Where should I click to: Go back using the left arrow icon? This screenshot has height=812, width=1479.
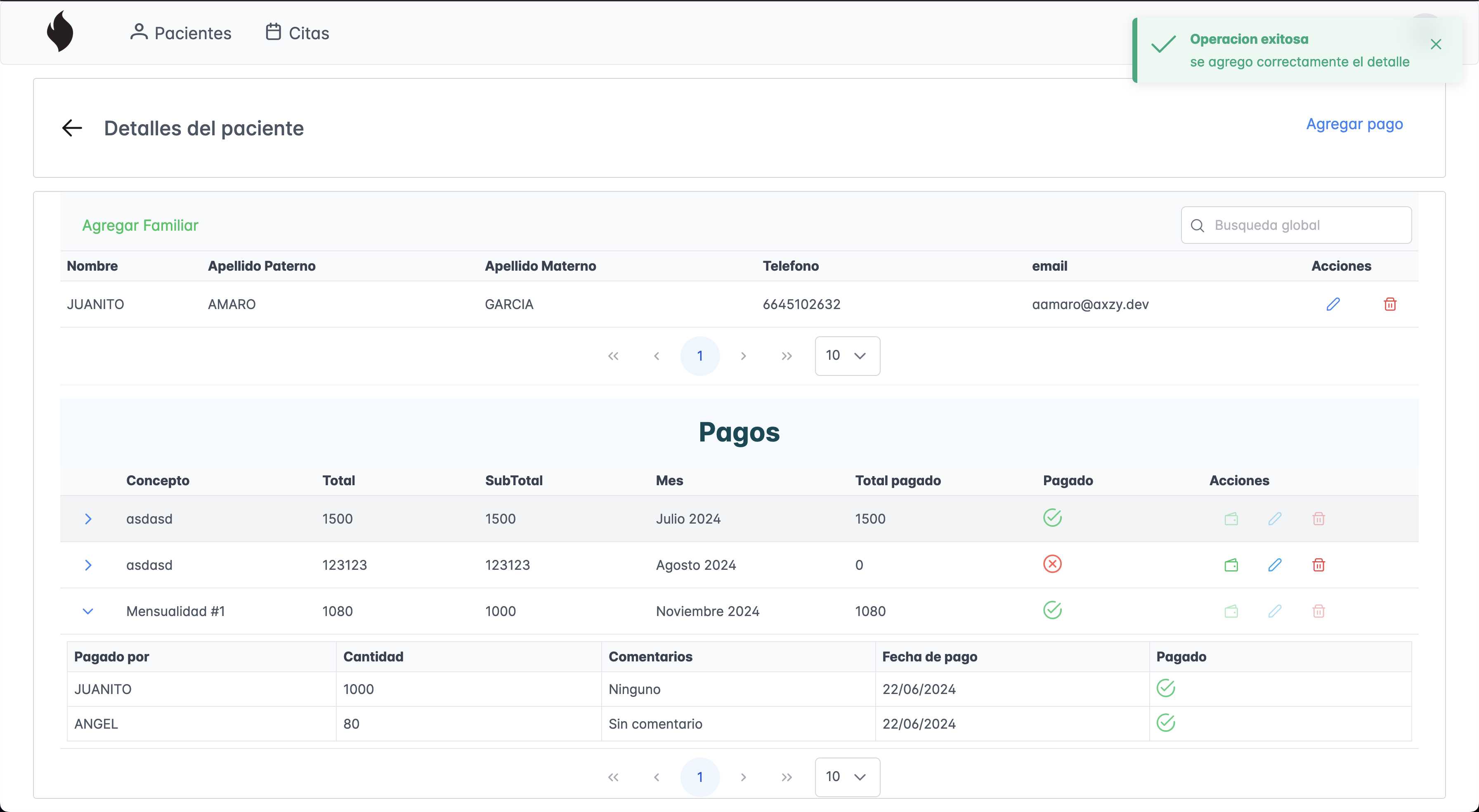[x=72, y=128]
